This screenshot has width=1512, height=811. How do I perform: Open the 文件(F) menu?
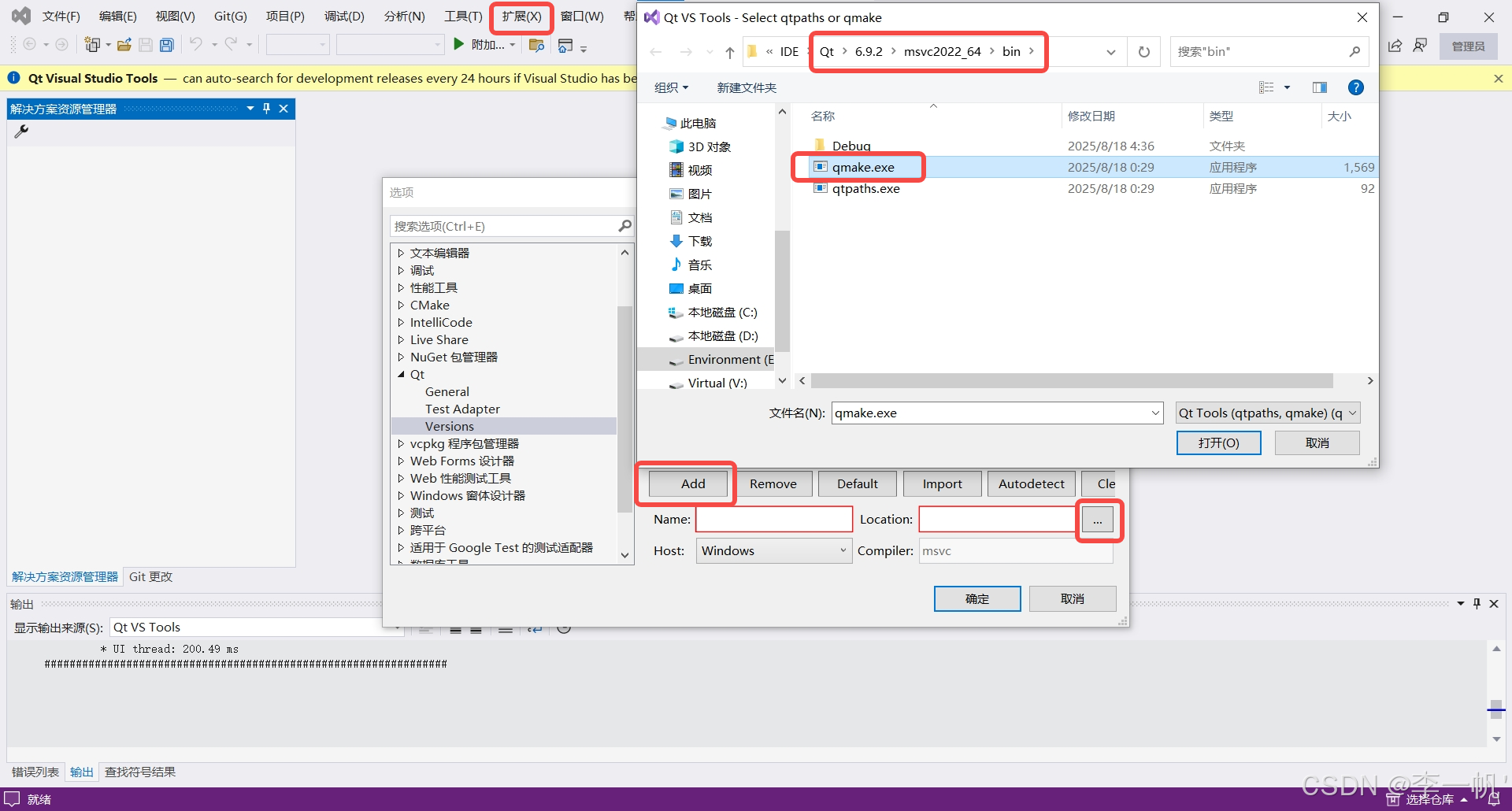(61, 16)
